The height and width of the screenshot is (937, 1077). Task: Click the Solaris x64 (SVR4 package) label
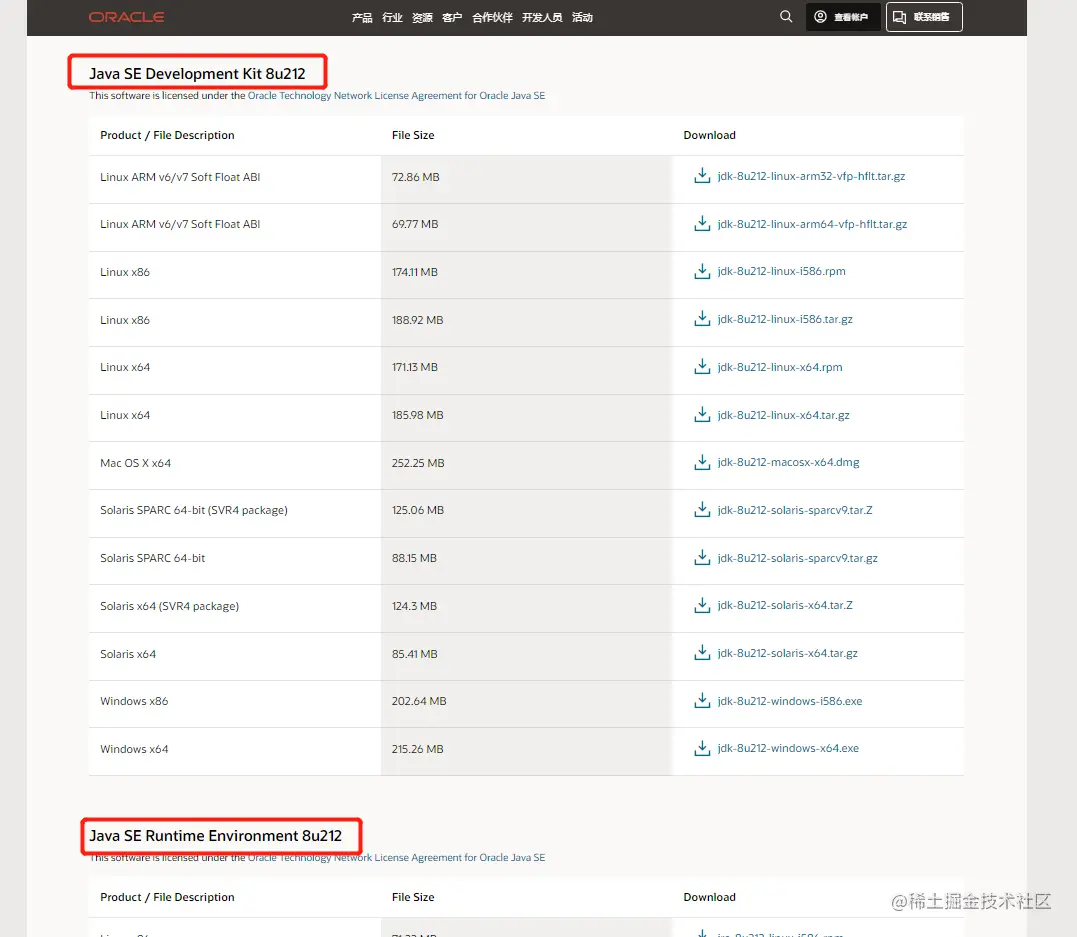pyautogui.click(x=170, y=606)
